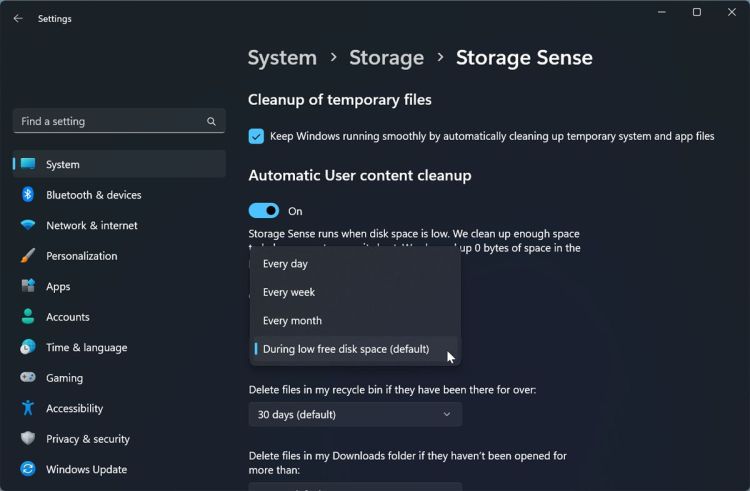
Task: Choose the "Every week" option
Action: pos(289,292)
